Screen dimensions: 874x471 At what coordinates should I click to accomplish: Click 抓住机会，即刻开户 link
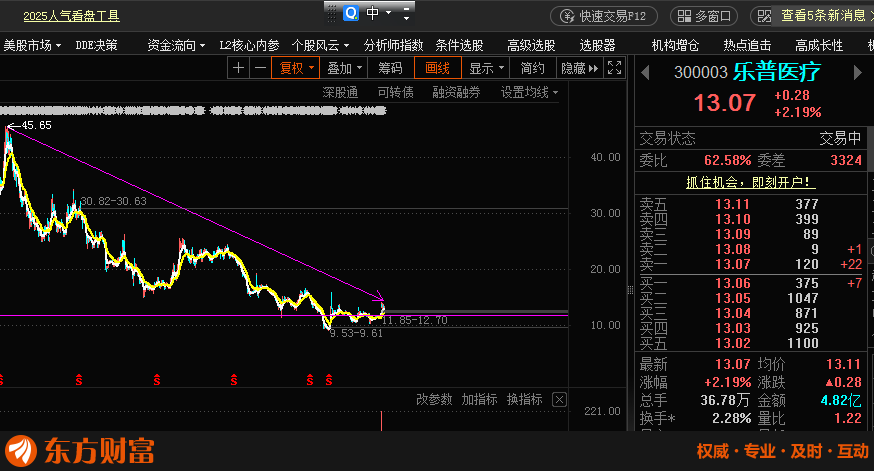[x=750, y=182]
